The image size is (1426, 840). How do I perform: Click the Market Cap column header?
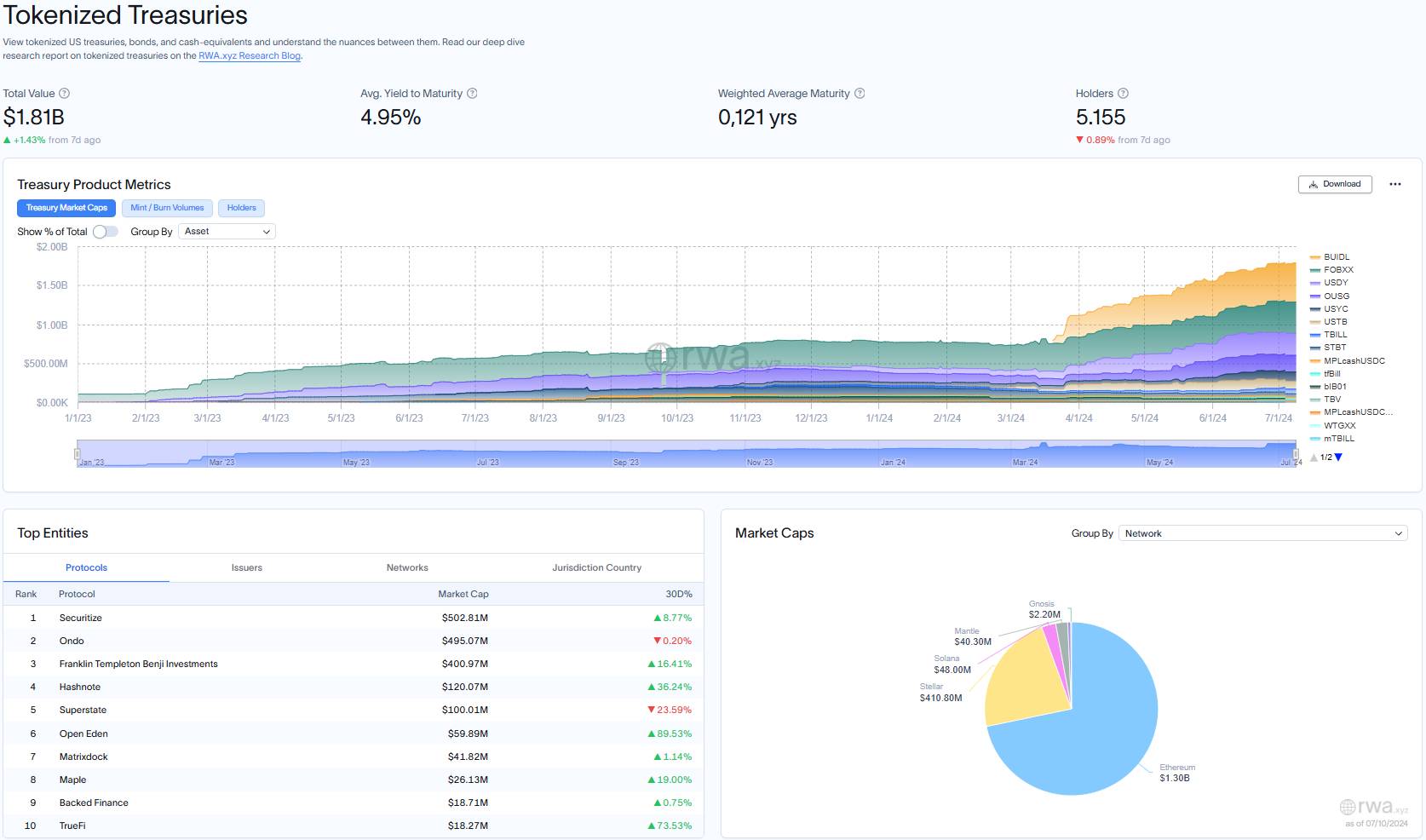463,594
